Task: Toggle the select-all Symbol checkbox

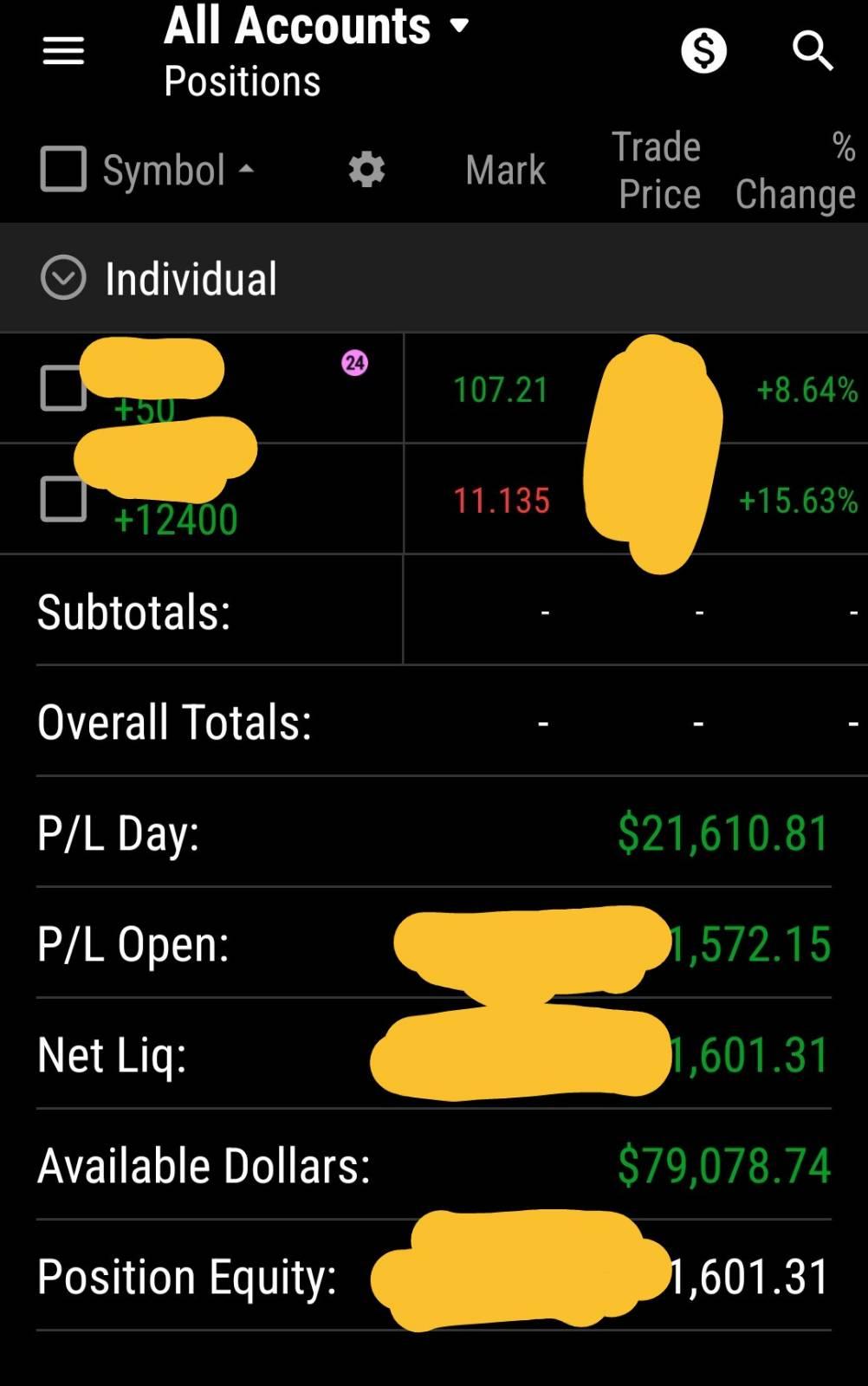Action: (x=63, y=168)
